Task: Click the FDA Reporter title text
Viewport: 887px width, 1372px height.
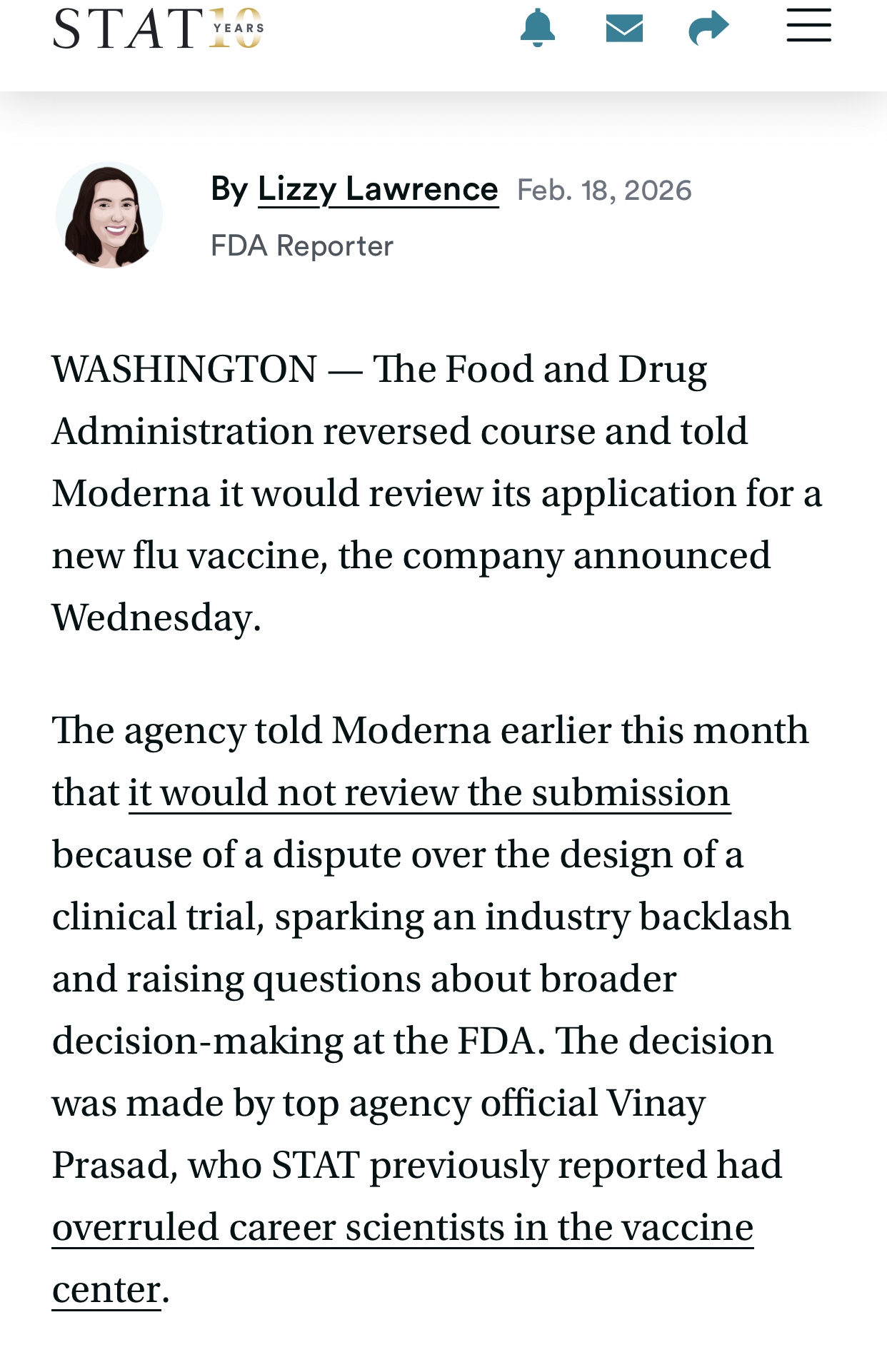Action: coord(302,246)
